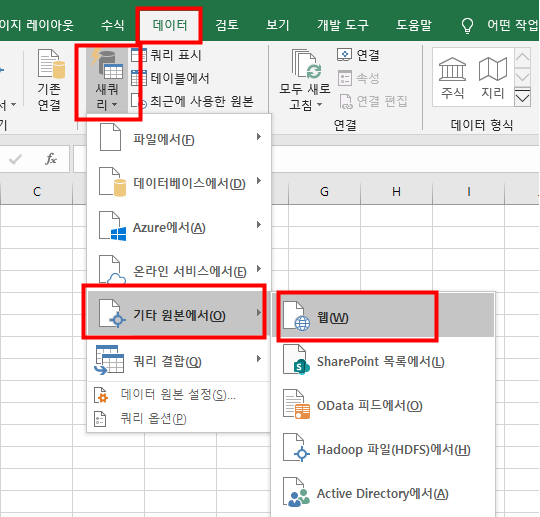Choose 쿼리 옵션(P)
This screenshot has width=540, height=517.
[178, 419]
